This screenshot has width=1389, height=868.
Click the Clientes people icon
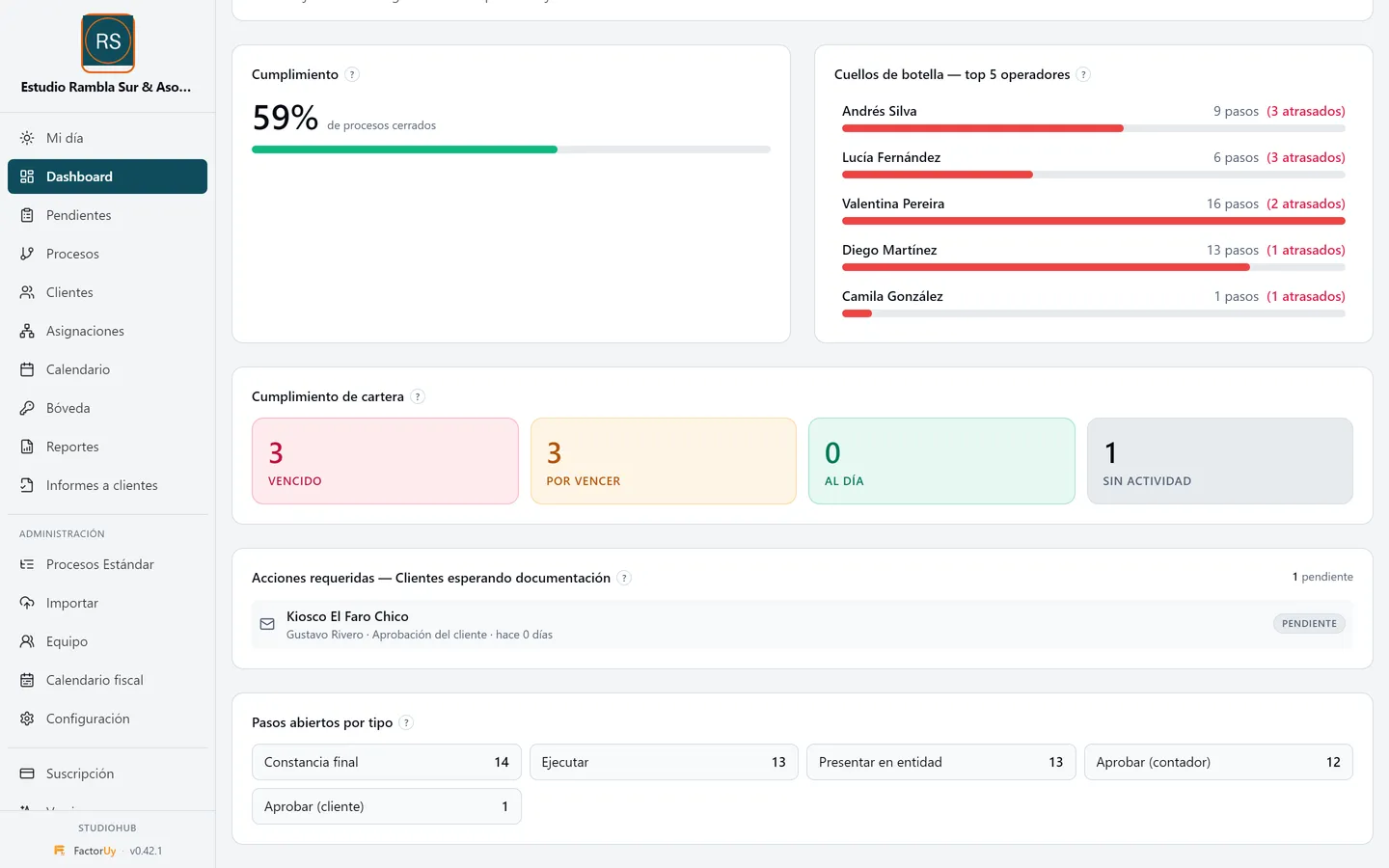click(x=27, y=292)
